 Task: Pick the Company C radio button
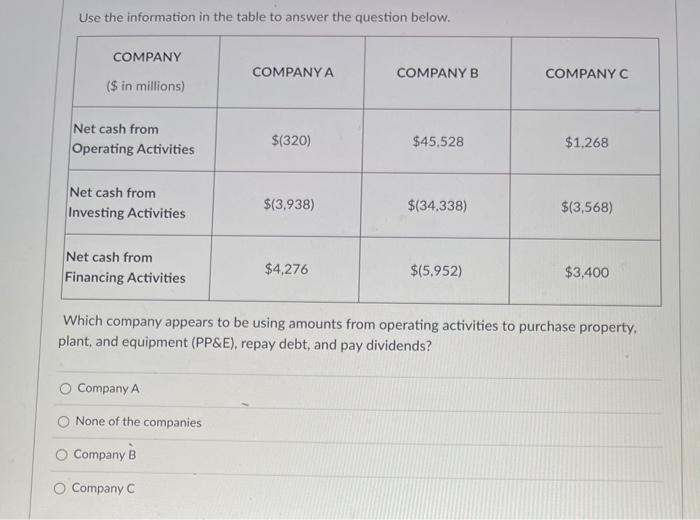(x=60, y=489)
